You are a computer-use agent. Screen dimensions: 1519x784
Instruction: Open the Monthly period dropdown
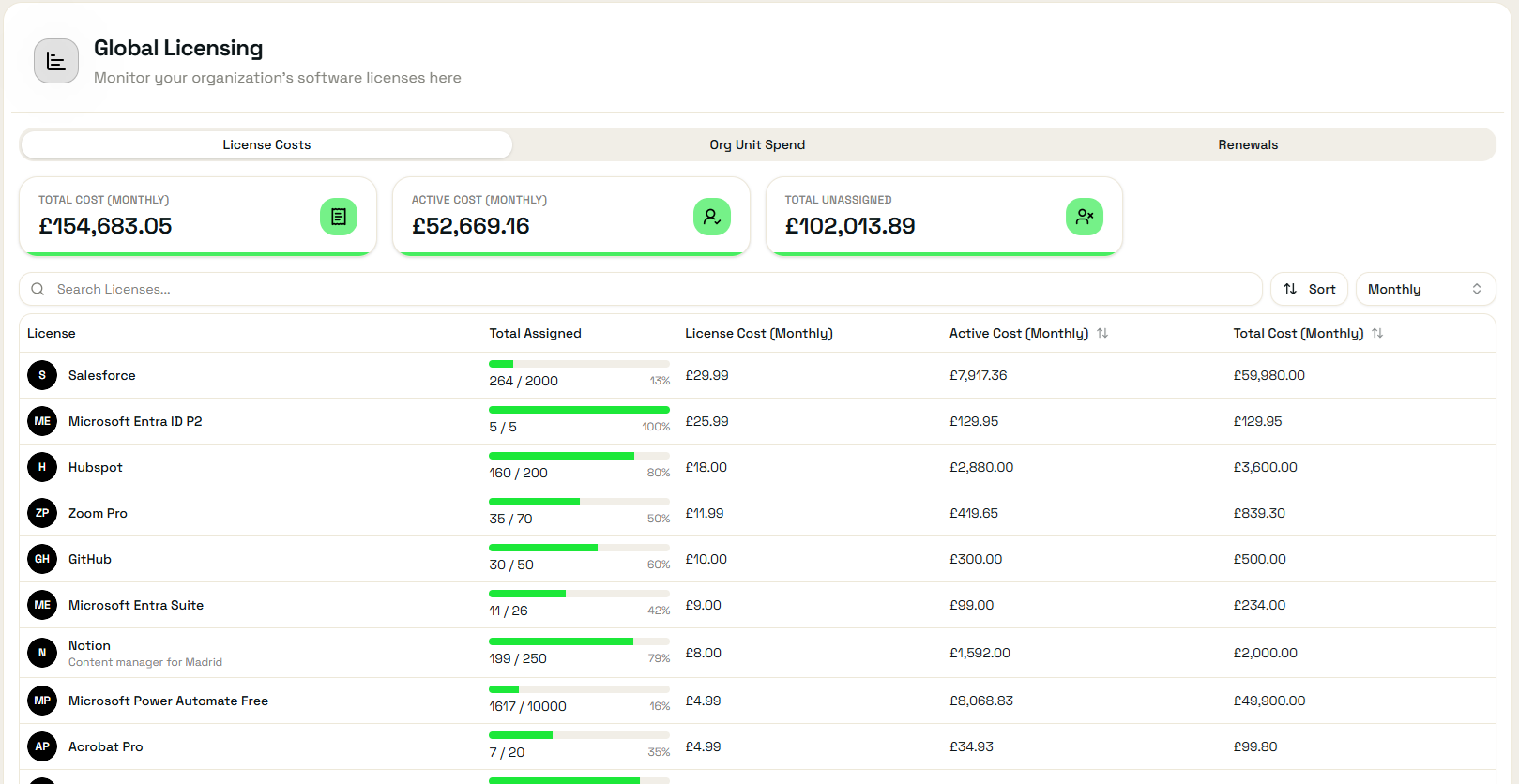(1425, 289)
